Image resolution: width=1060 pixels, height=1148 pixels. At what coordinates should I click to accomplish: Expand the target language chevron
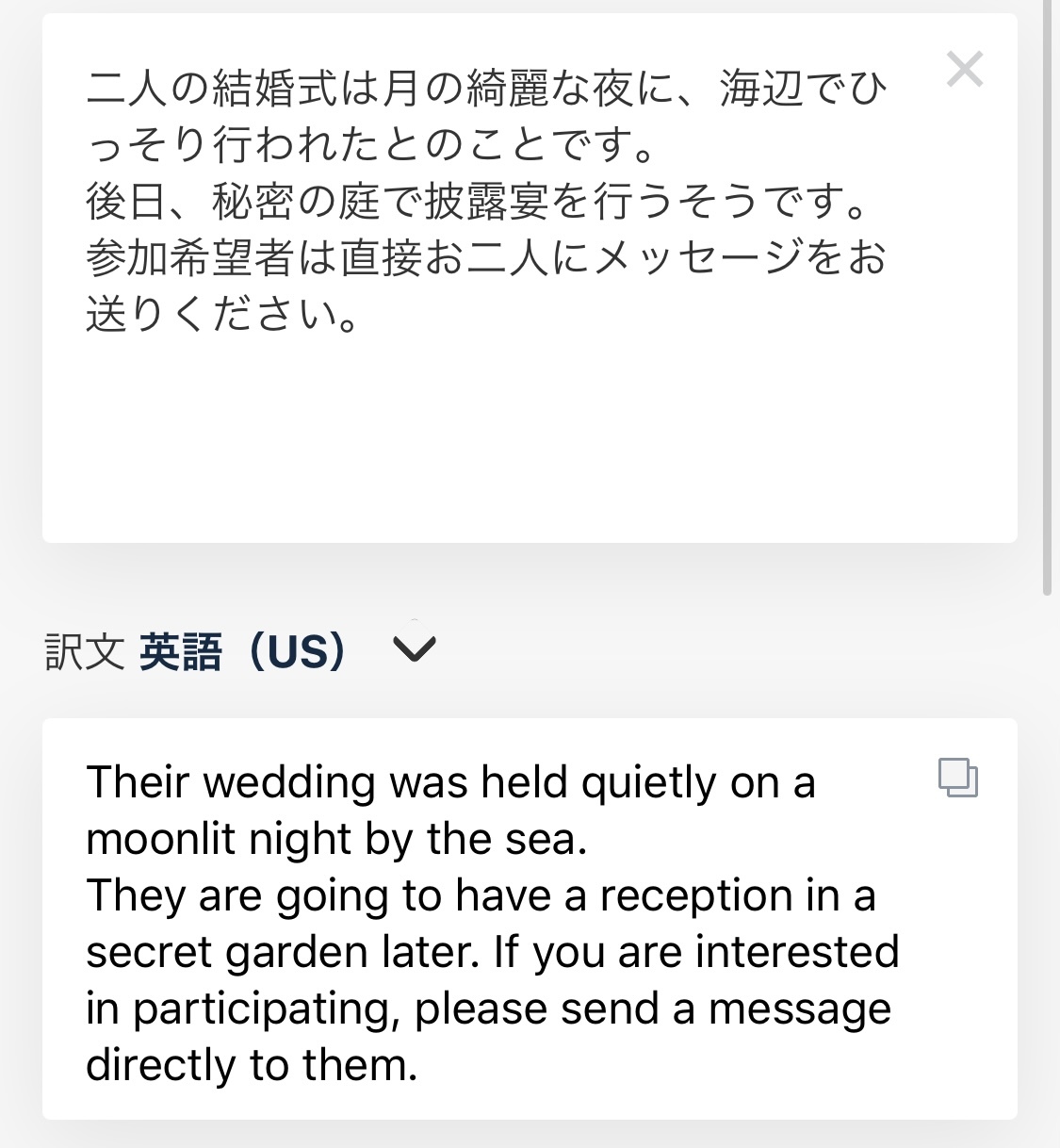414,649
